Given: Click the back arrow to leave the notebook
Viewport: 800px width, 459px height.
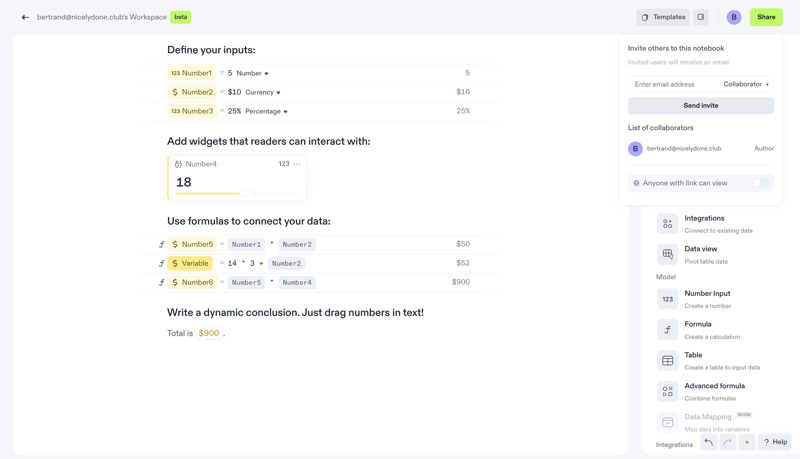Looking at the screenshot, I should click(x=25, y=17).
